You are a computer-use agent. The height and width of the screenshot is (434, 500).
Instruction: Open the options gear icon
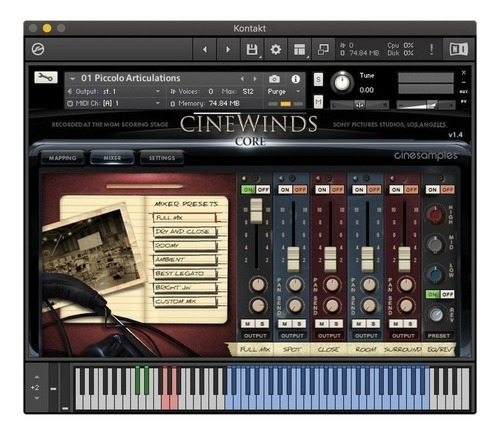click(x=276, y=50)
